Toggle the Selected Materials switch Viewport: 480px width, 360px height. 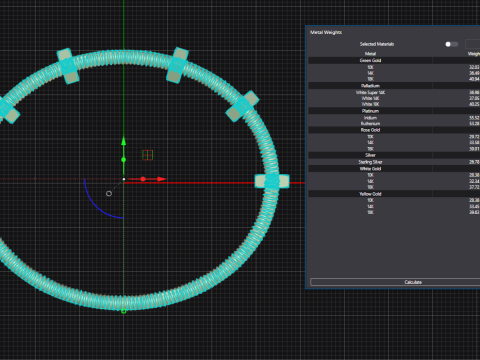452,44
